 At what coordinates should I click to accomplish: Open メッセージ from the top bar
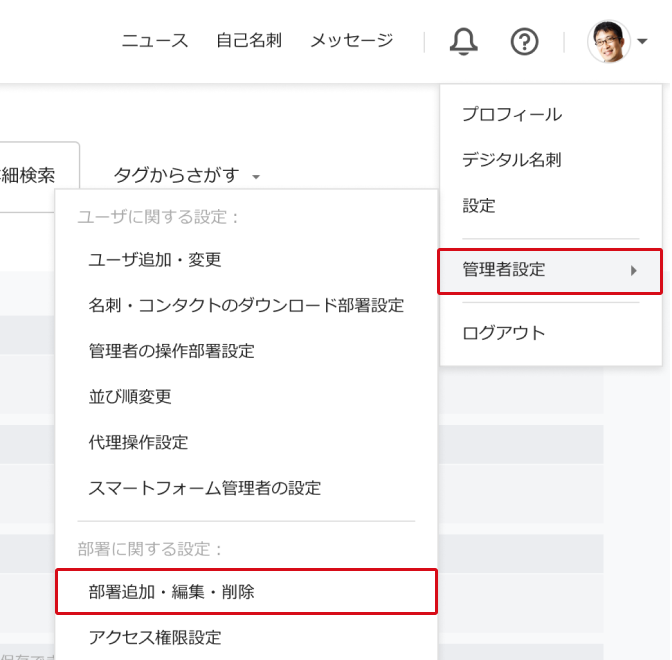click(x=351, y=41)
